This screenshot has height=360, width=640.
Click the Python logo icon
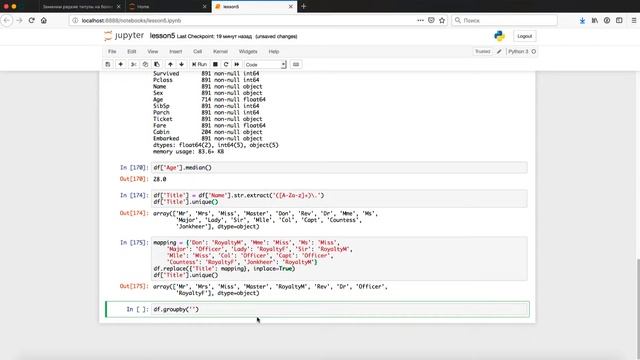[x=499, y=36]
